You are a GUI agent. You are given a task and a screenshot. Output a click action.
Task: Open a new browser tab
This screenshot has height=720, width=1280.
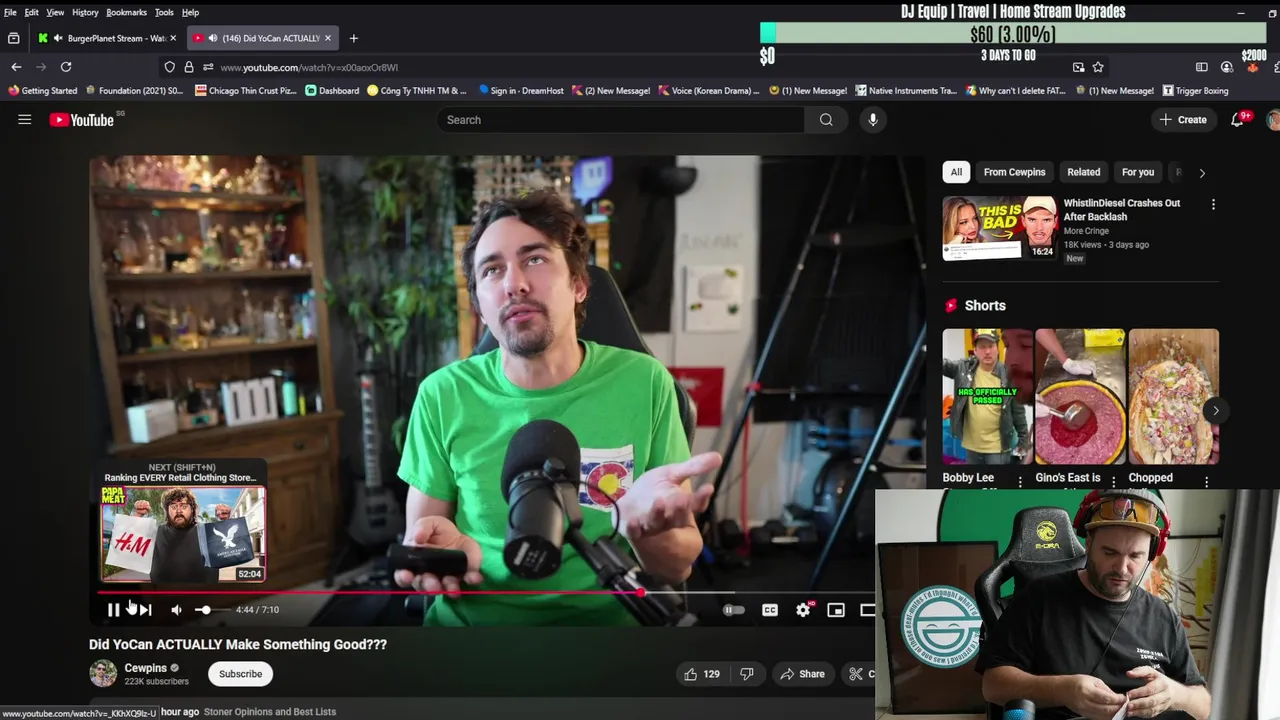pos(353,38)
